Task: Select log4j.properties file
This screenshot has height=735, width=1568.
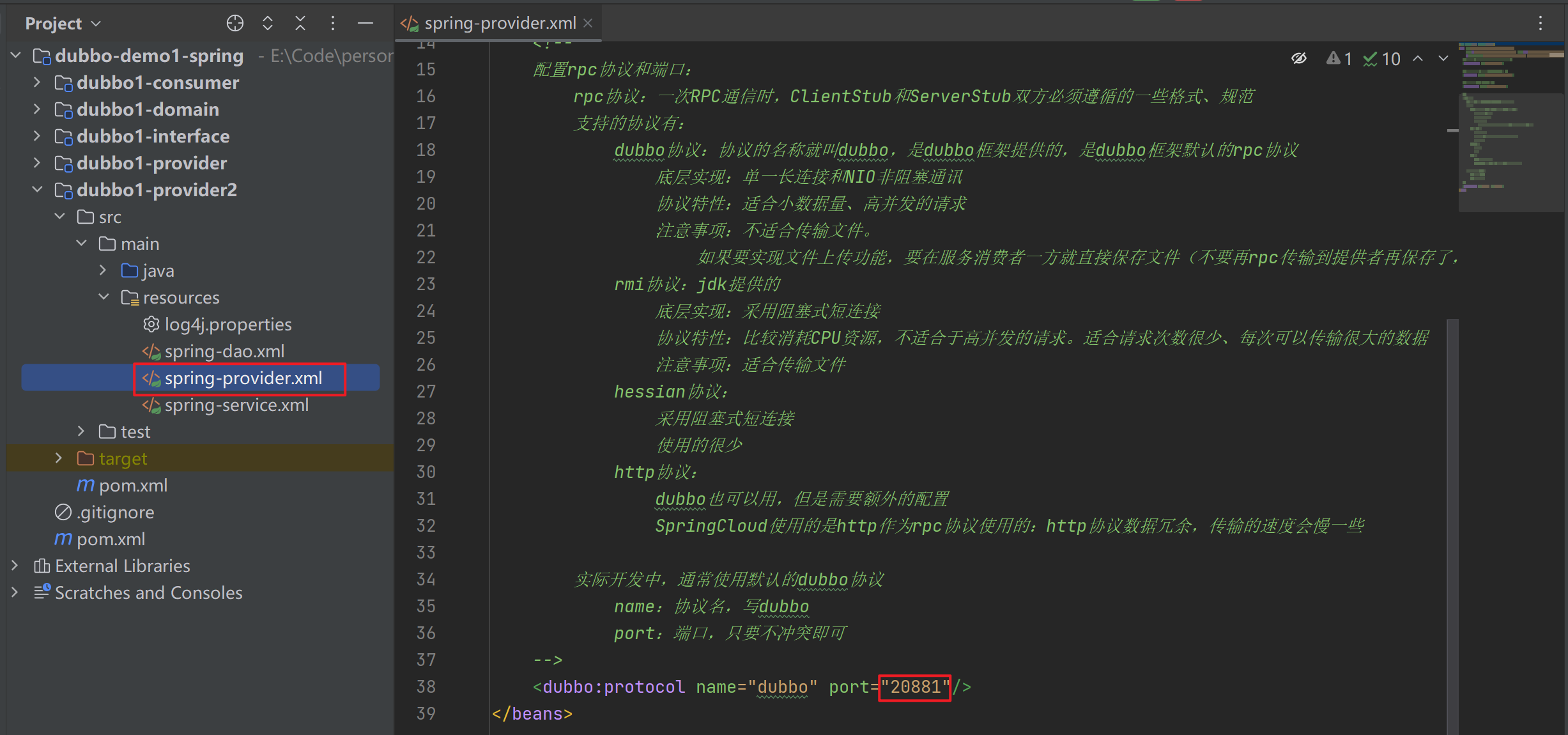Action: 228,324
